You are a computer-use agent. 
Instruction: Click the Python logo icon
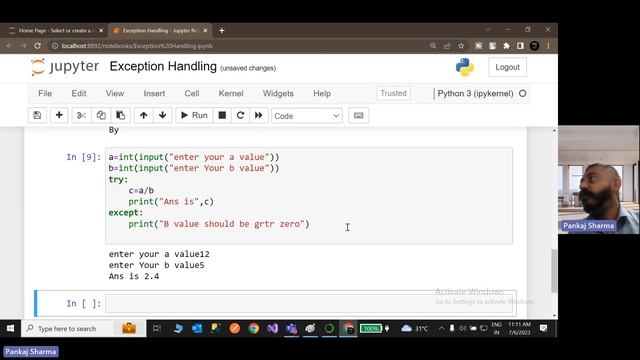[x=465, y=67]
